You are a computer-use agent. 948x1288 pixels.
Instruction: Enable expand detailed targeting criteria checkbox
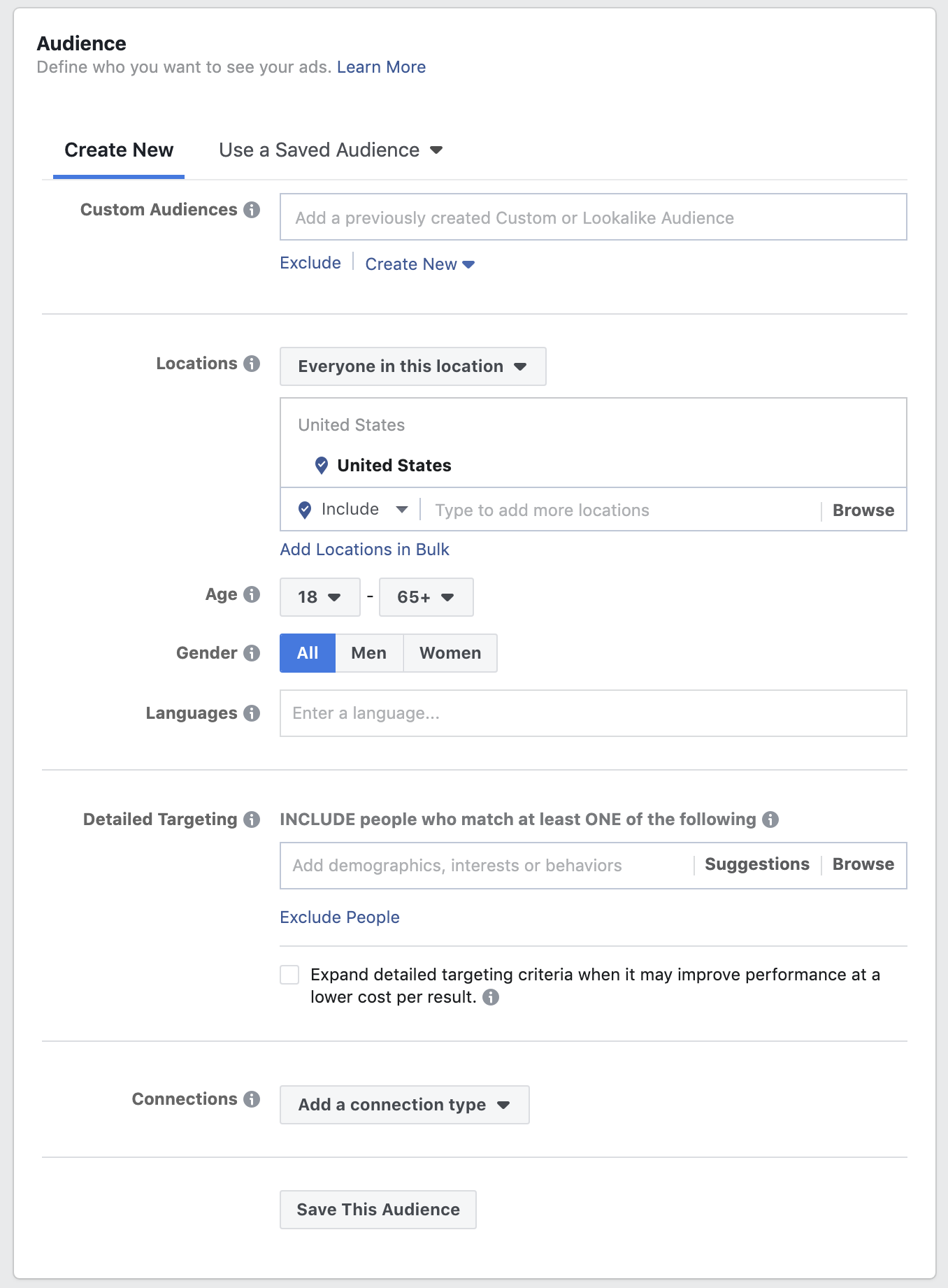coord(289,975)
